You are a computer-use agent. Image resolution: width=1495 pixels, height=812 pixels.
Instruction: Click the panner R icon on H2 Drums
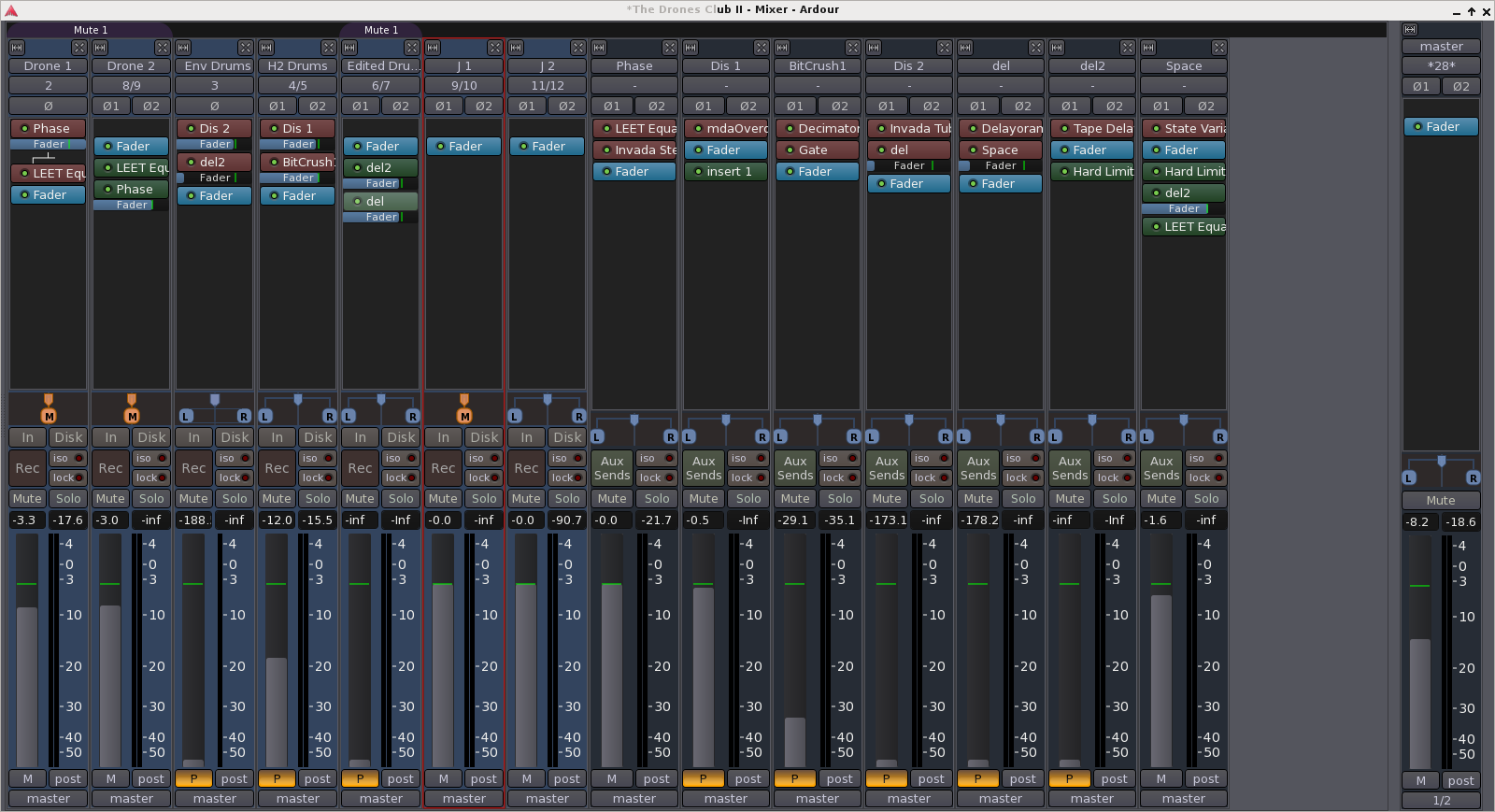tap(329, 417)
